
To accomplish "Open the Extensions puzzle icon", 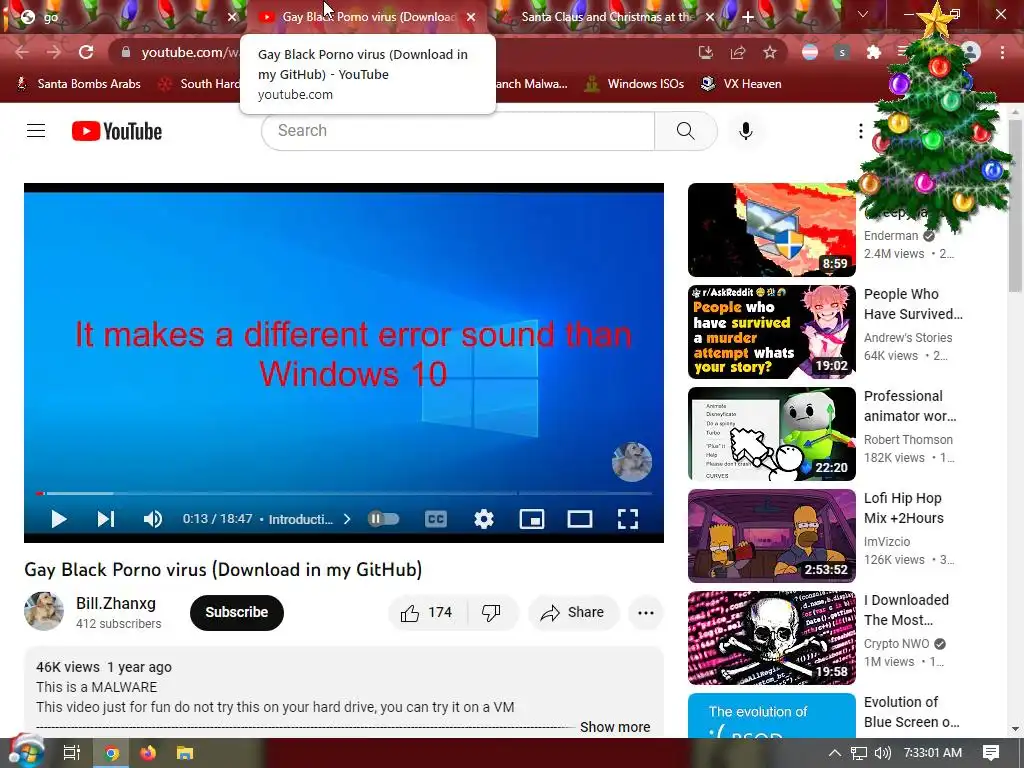I will tap(873, 52).
